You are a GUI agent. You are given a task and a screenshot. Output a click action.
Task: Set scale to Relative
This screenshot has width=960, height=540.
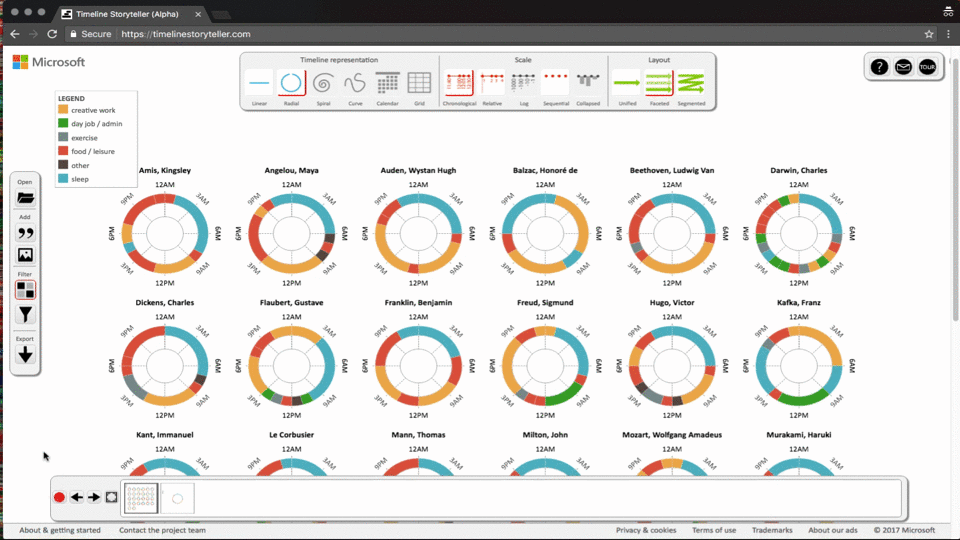492,84
